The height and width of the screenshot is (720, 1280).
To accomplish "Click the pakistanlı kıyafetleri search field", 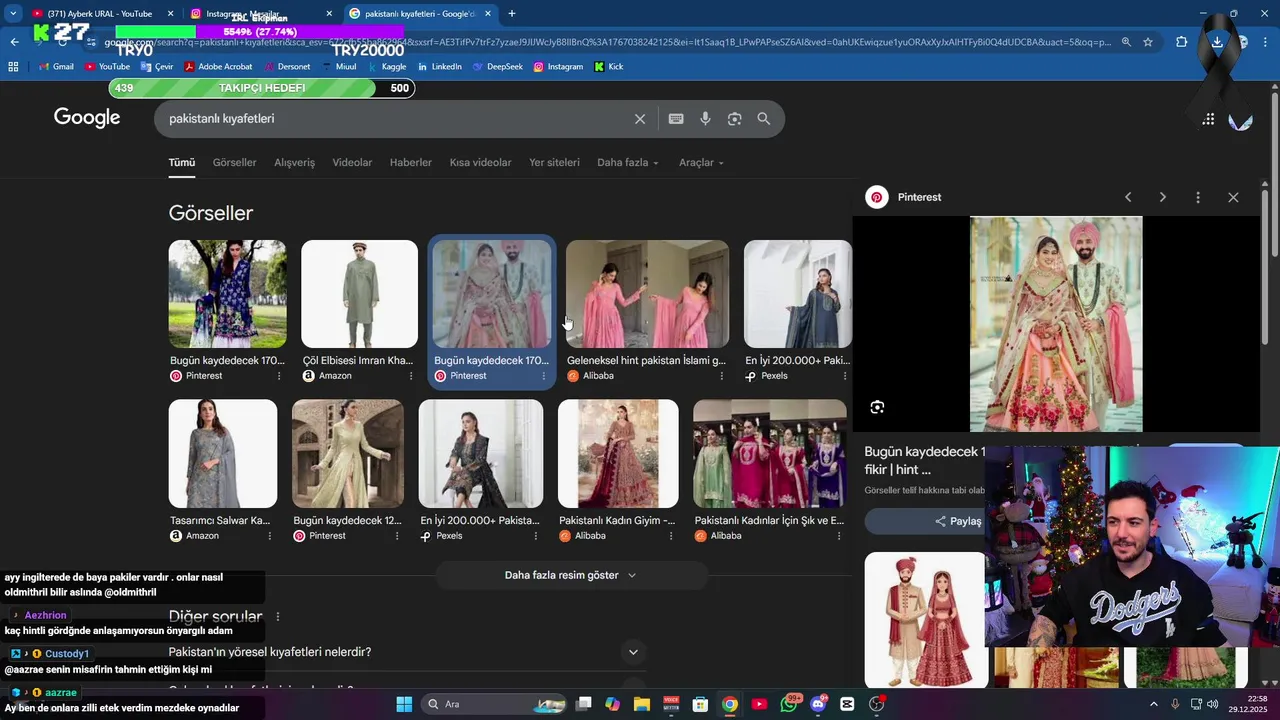I will click(x=397, y=119).
